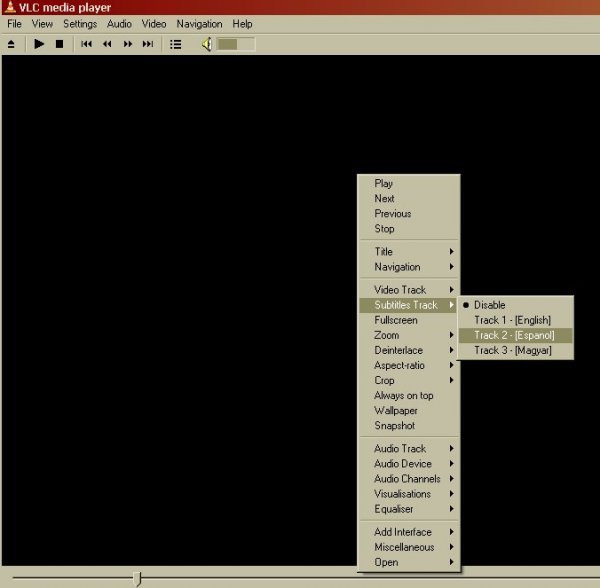The image size is (600, 588).
Task: Choose Previous in the context menu
Action: [408, 213]
